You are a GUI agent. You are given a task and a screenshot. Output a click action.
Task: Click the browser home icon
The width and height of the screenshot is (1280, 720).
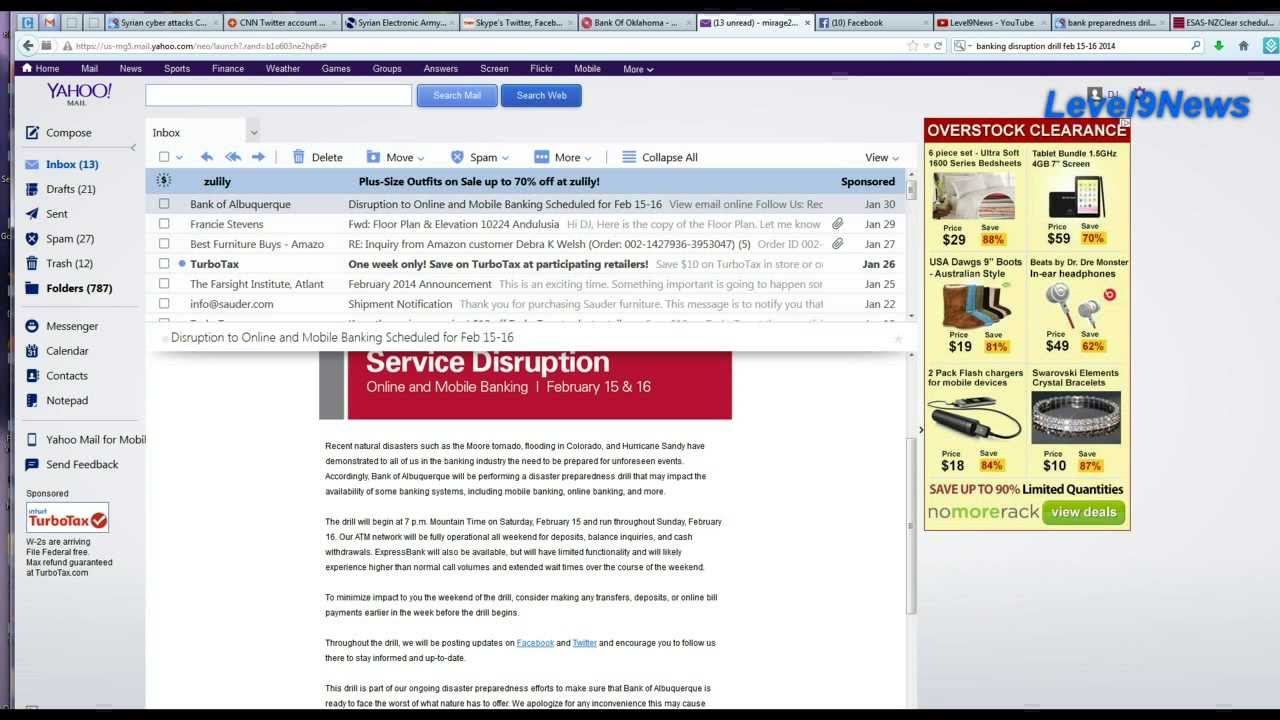pyautogui.click(x=1244, y=45)
